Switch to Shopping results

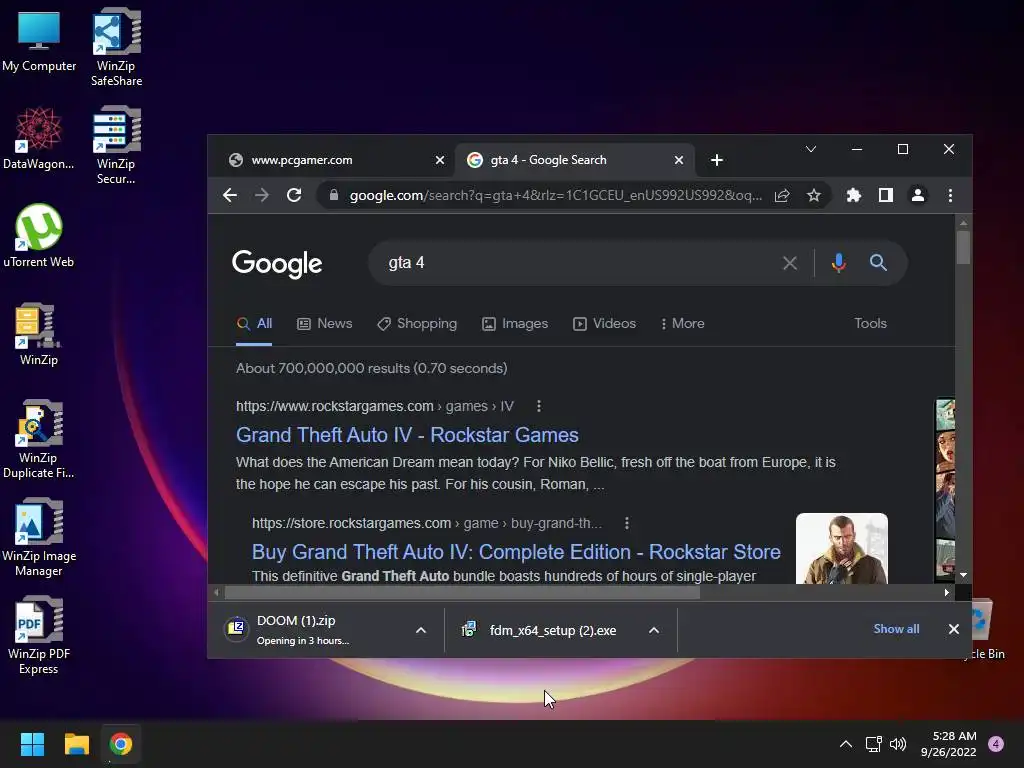(417, 323)
